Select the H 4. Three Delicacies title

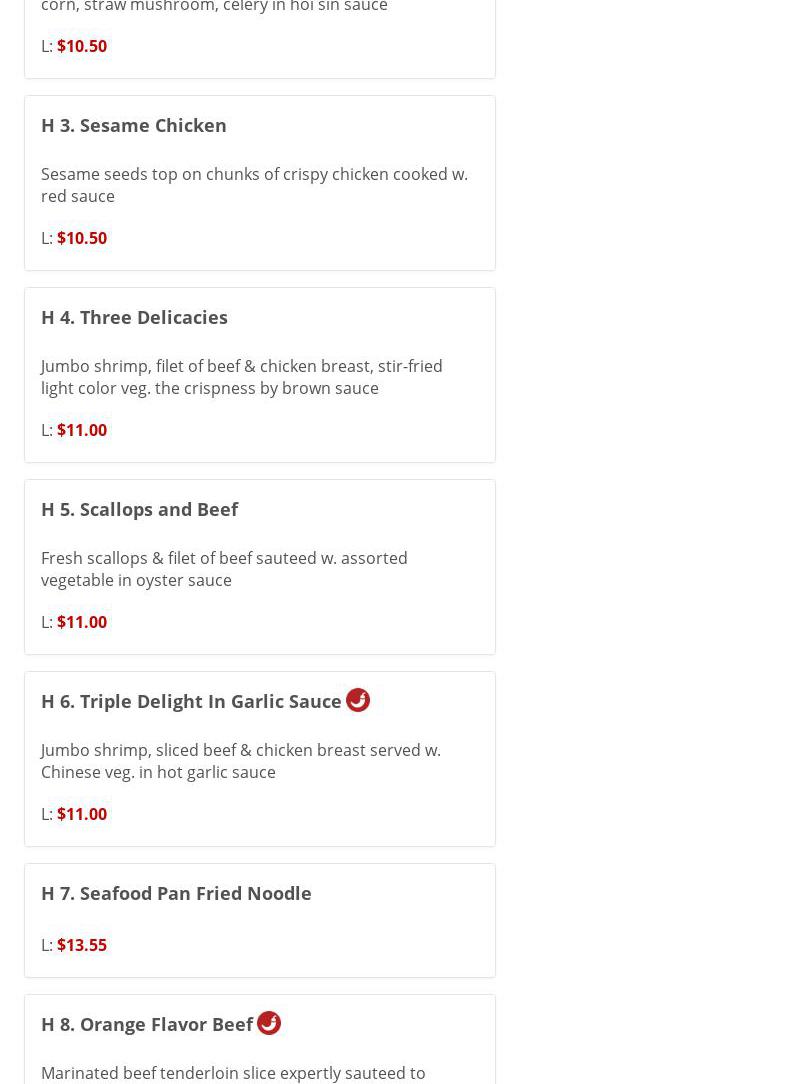click(x=134, y=317)
